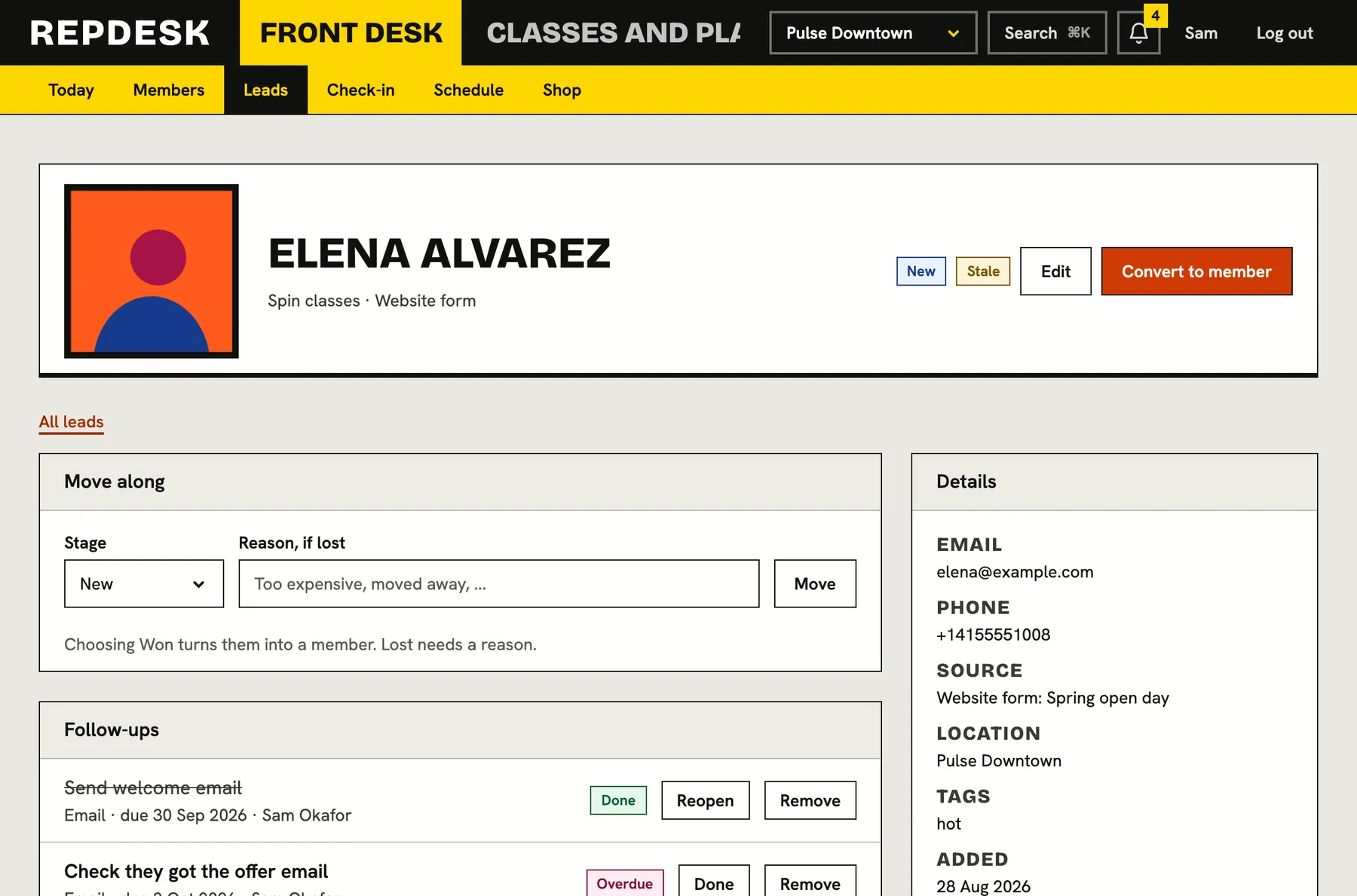Reopen the Send welcome email follow-up
Viewport: 1357px width, 896px height.
tap(705, 800)
